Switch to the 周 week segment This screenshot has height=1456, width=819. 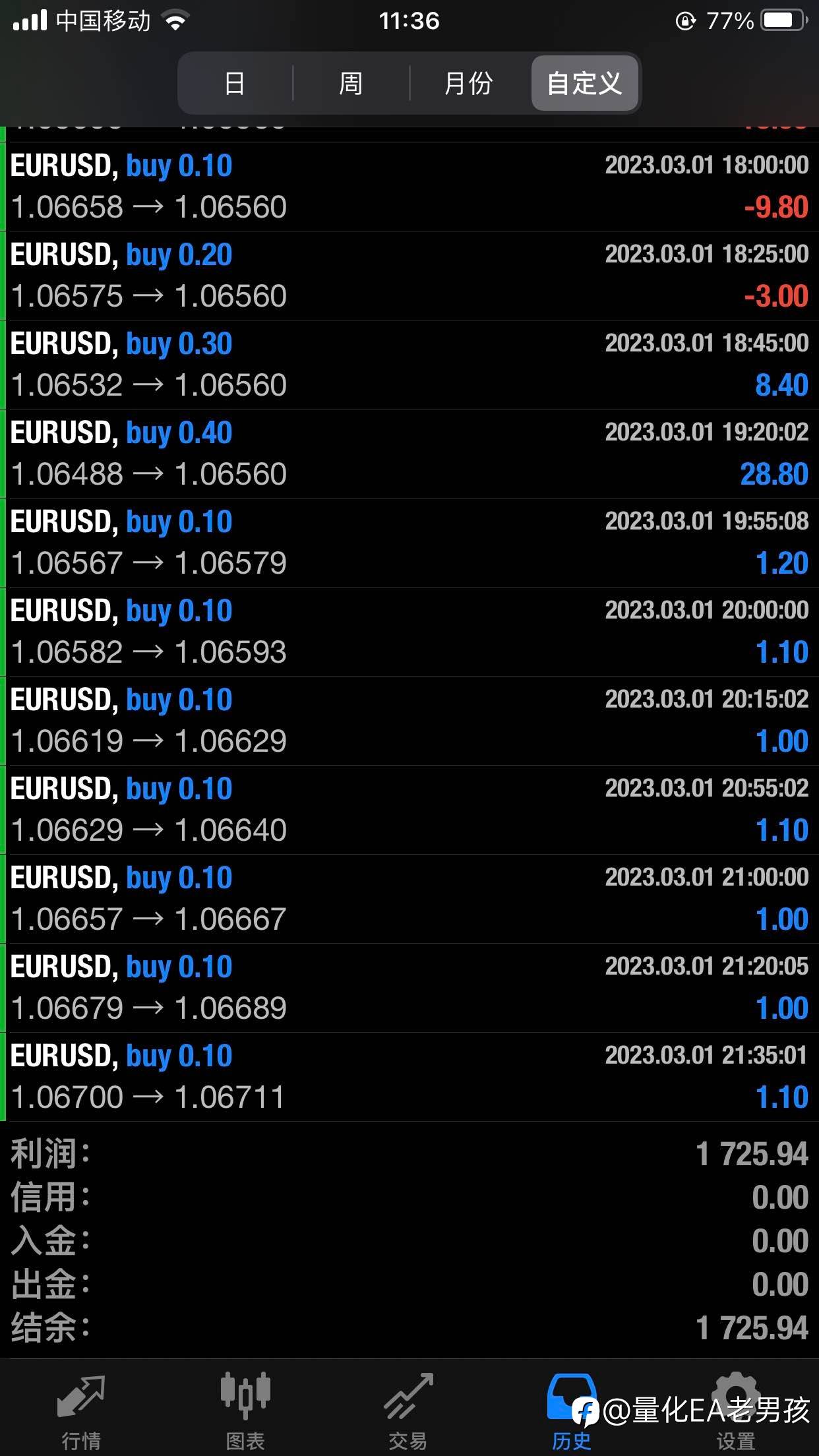click(351, 84)
